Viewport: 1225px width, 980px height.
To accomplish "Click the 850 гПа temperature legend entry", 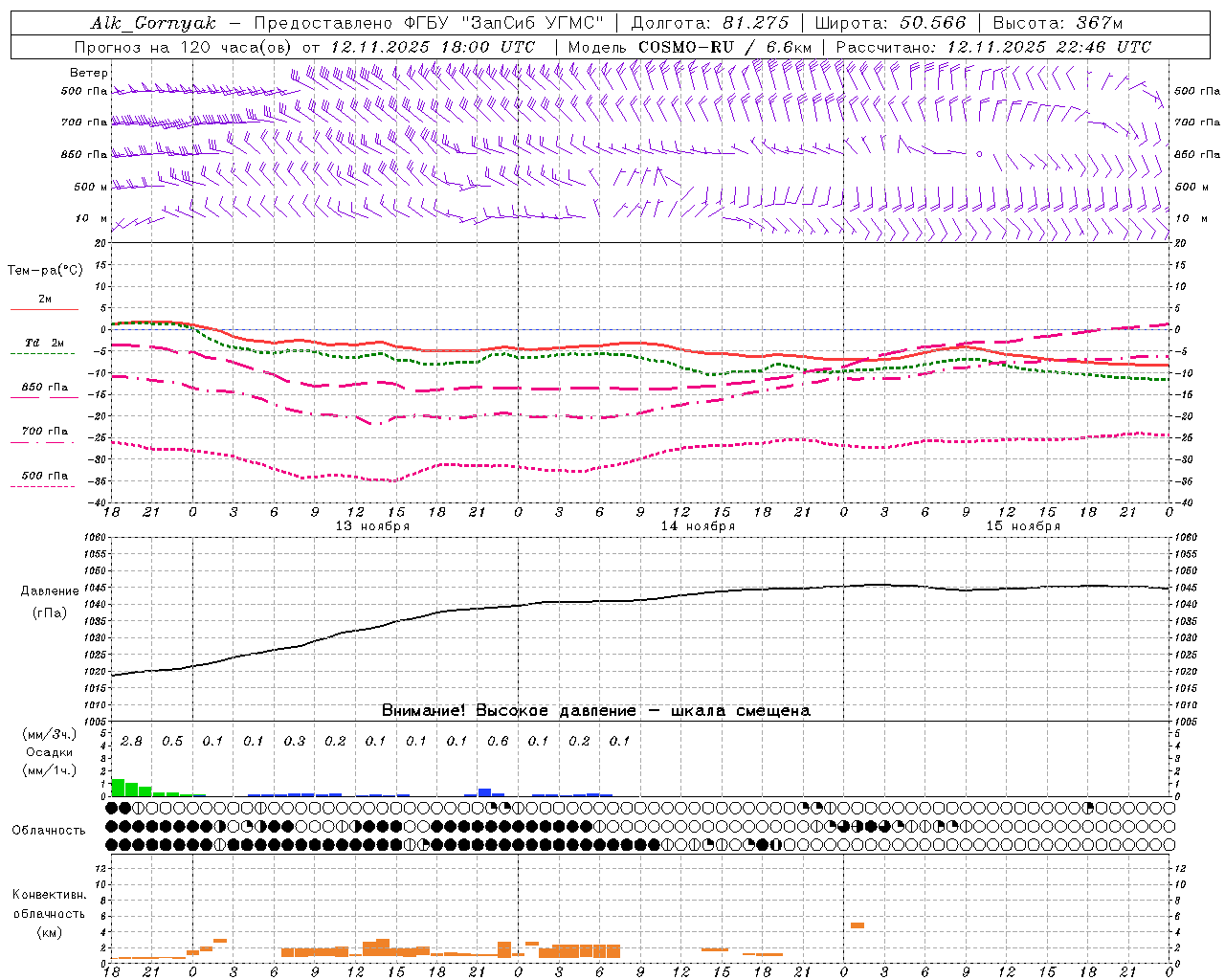I will coord(44,388).
